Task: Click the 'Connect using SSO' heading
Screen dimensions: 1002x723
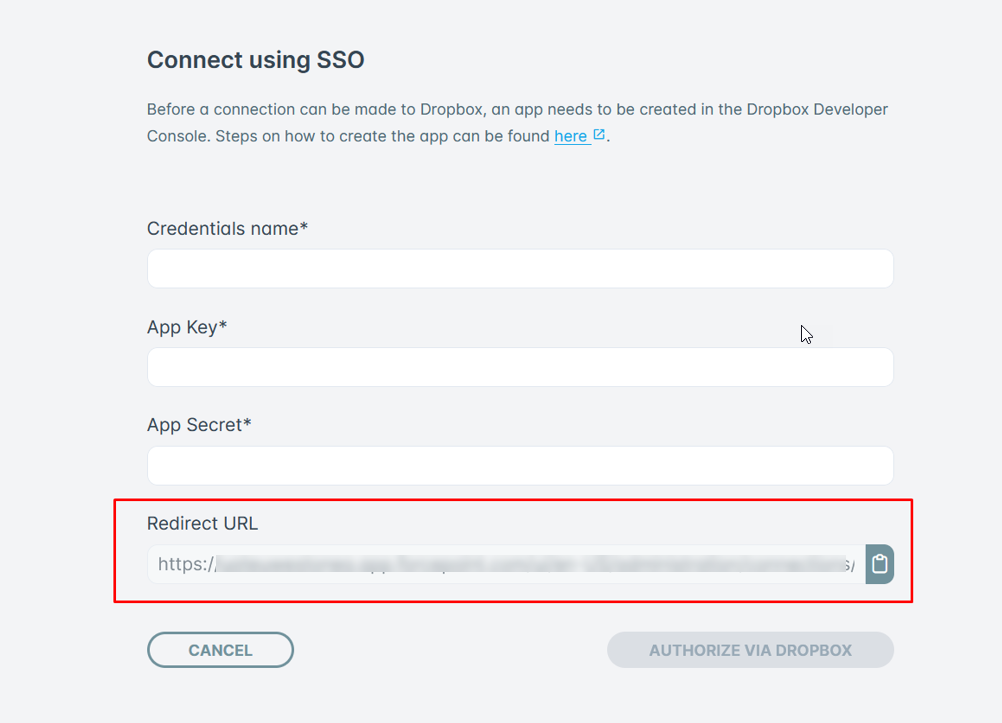Action: tap(256, 59)
